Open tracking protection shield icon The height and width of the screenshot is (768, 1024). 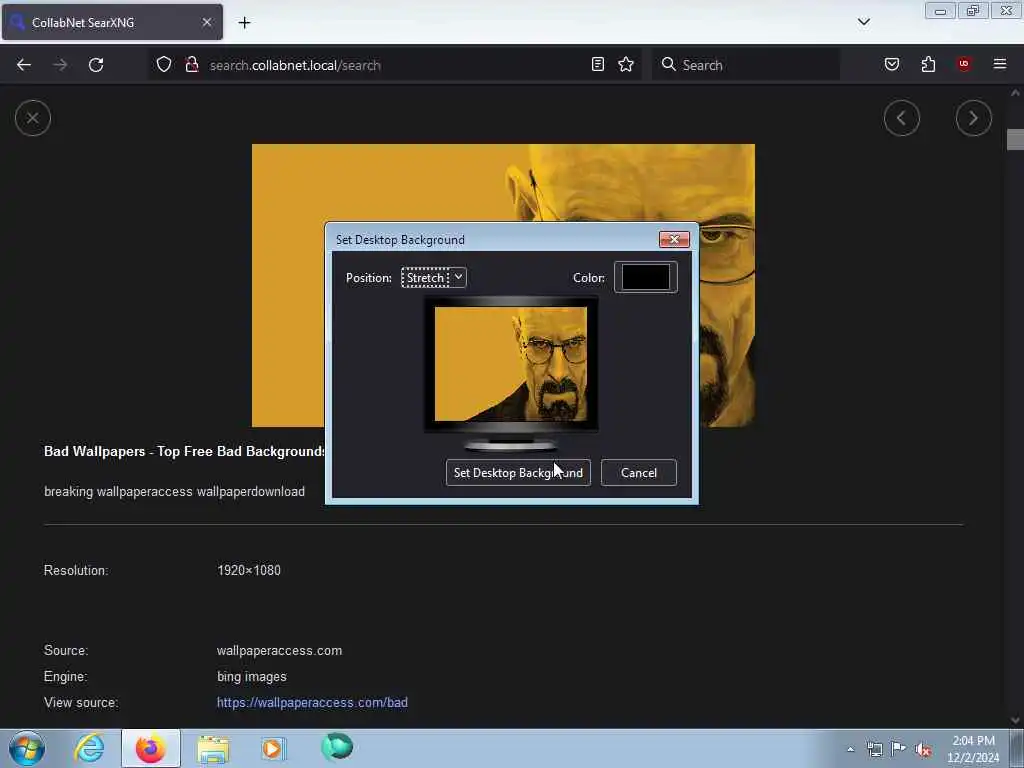(164, 64)
